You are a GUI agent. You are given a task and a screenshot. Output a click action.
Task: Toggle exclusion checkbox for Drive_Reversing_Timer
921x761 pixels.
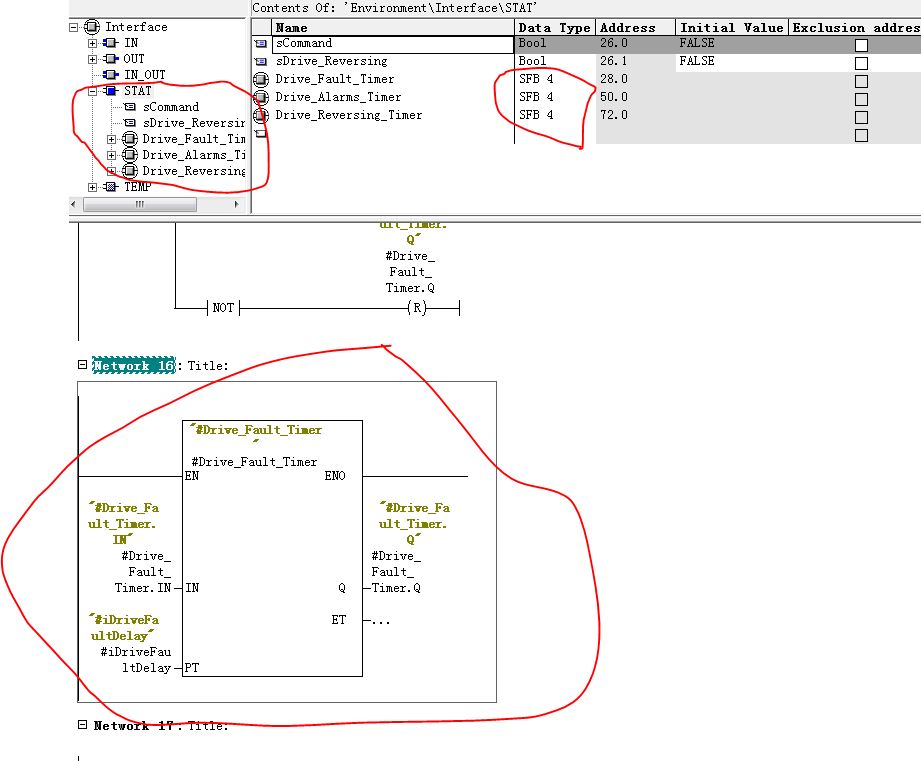tap(862, 117)
